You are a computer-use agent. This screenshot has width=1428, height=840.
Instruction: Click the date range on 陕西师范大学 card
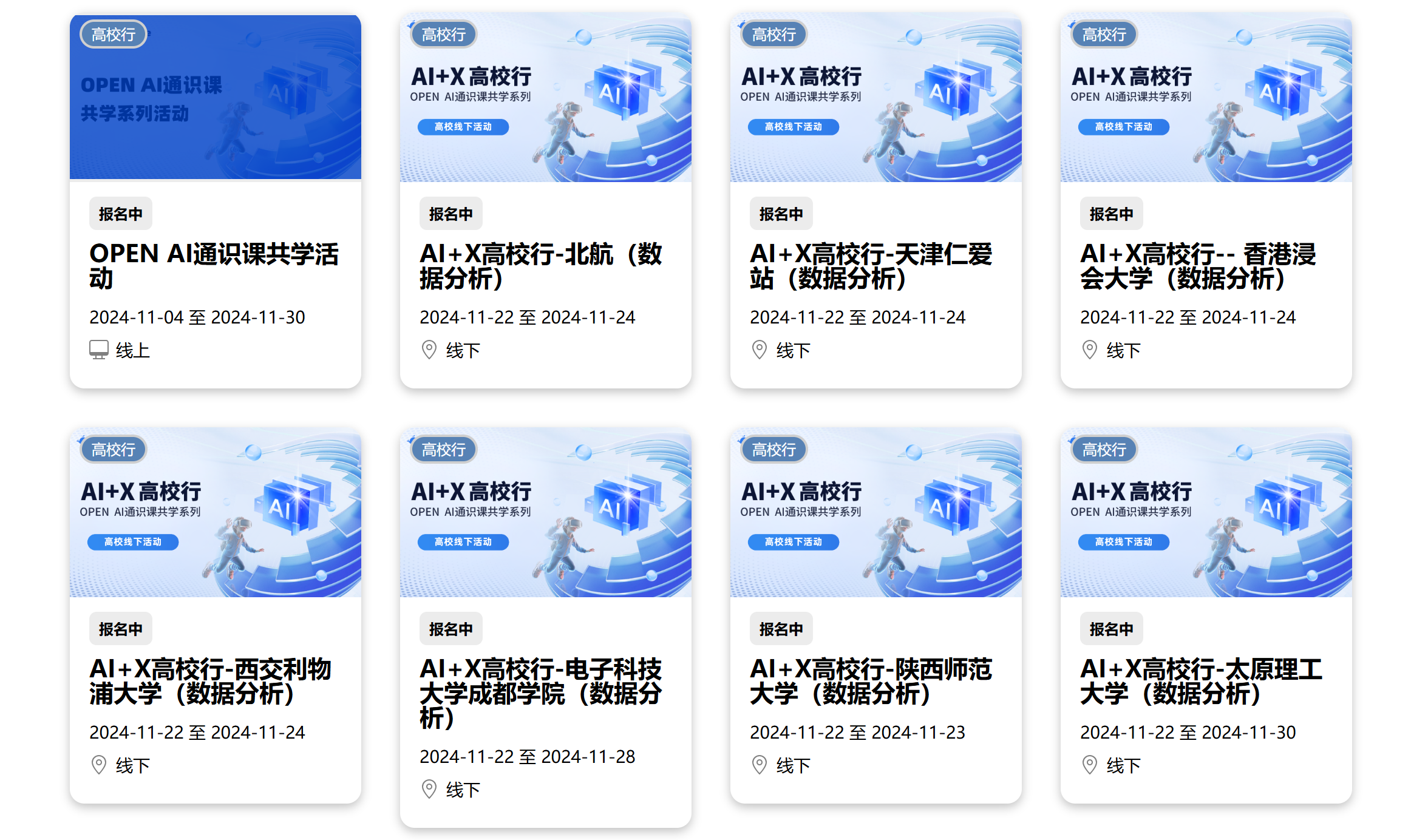pyautogui.click(x=857, y=732)
